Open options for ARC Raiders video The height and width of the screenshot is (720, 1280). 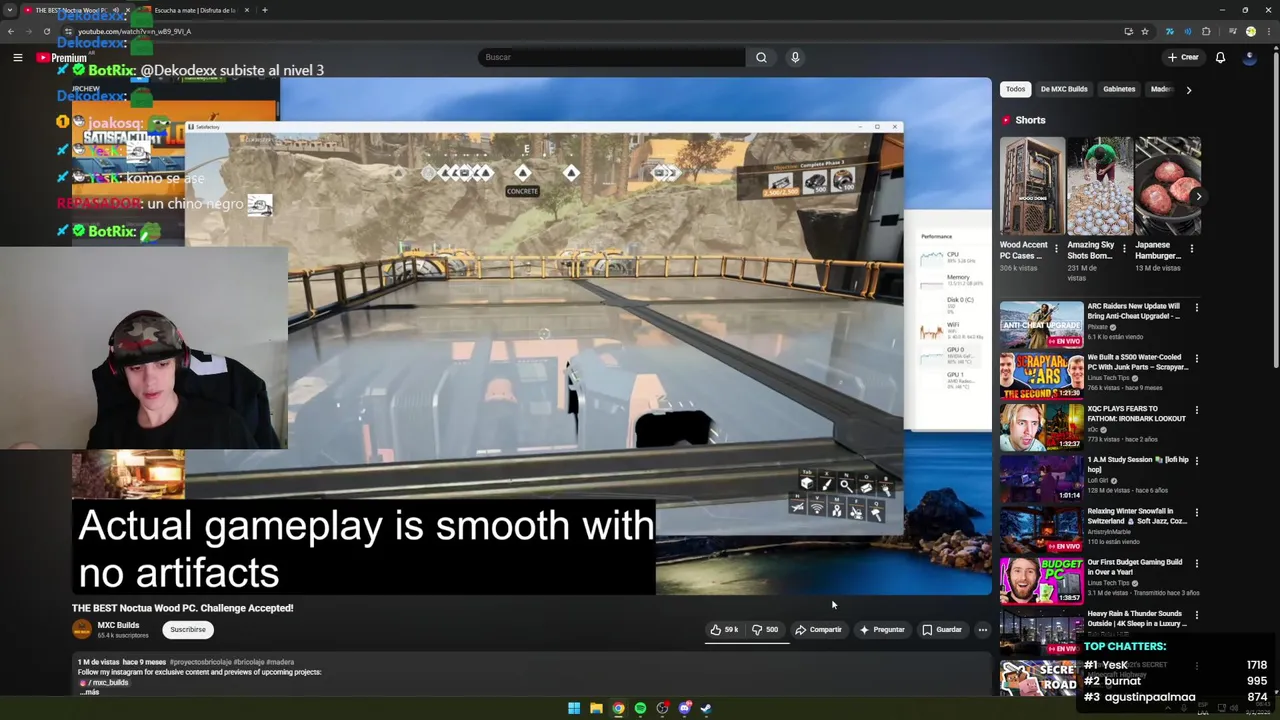point(1197,307)
